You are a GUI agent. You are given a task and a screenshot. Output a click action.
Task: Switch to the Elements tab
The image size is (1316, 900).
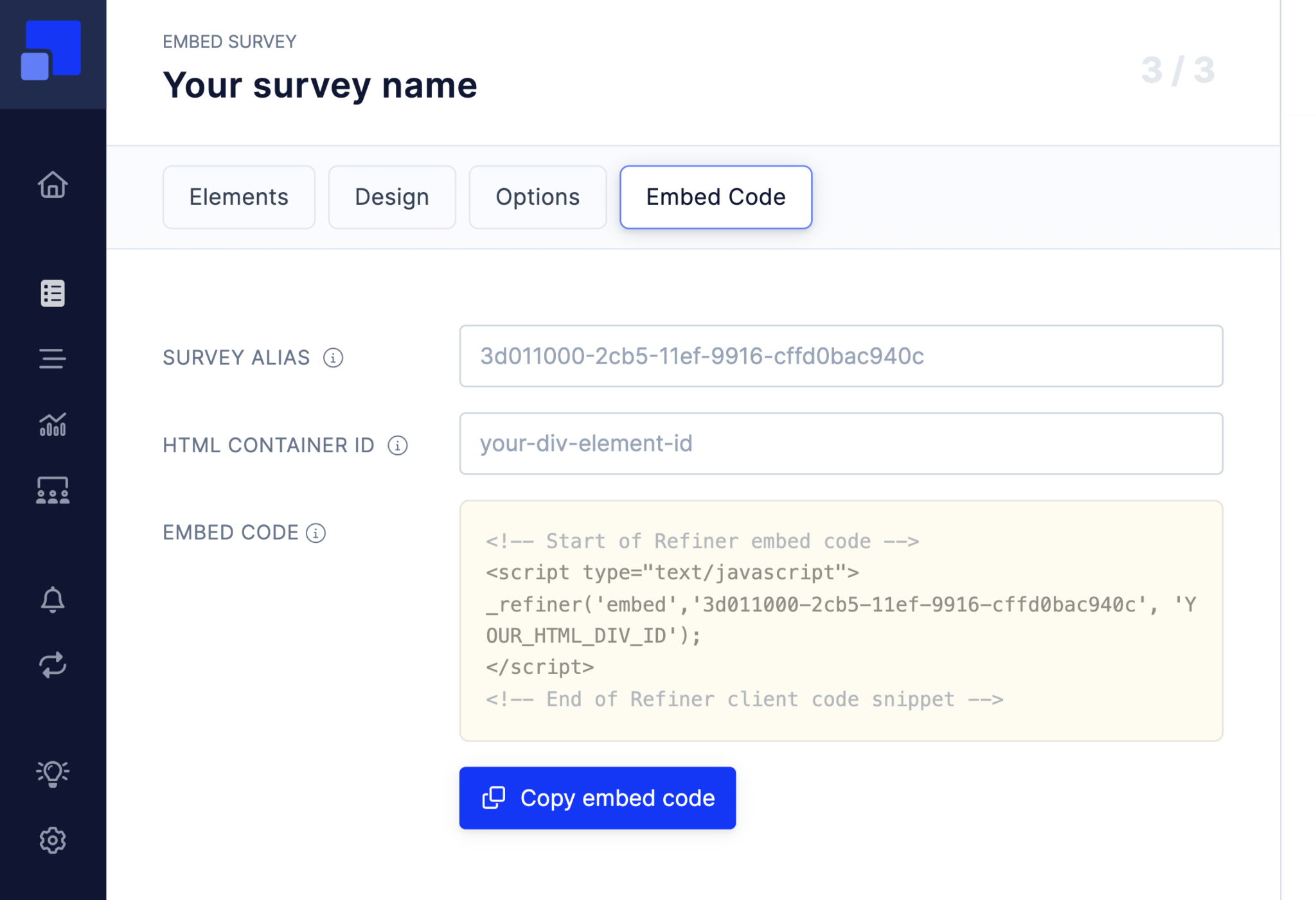pos(239,197)
